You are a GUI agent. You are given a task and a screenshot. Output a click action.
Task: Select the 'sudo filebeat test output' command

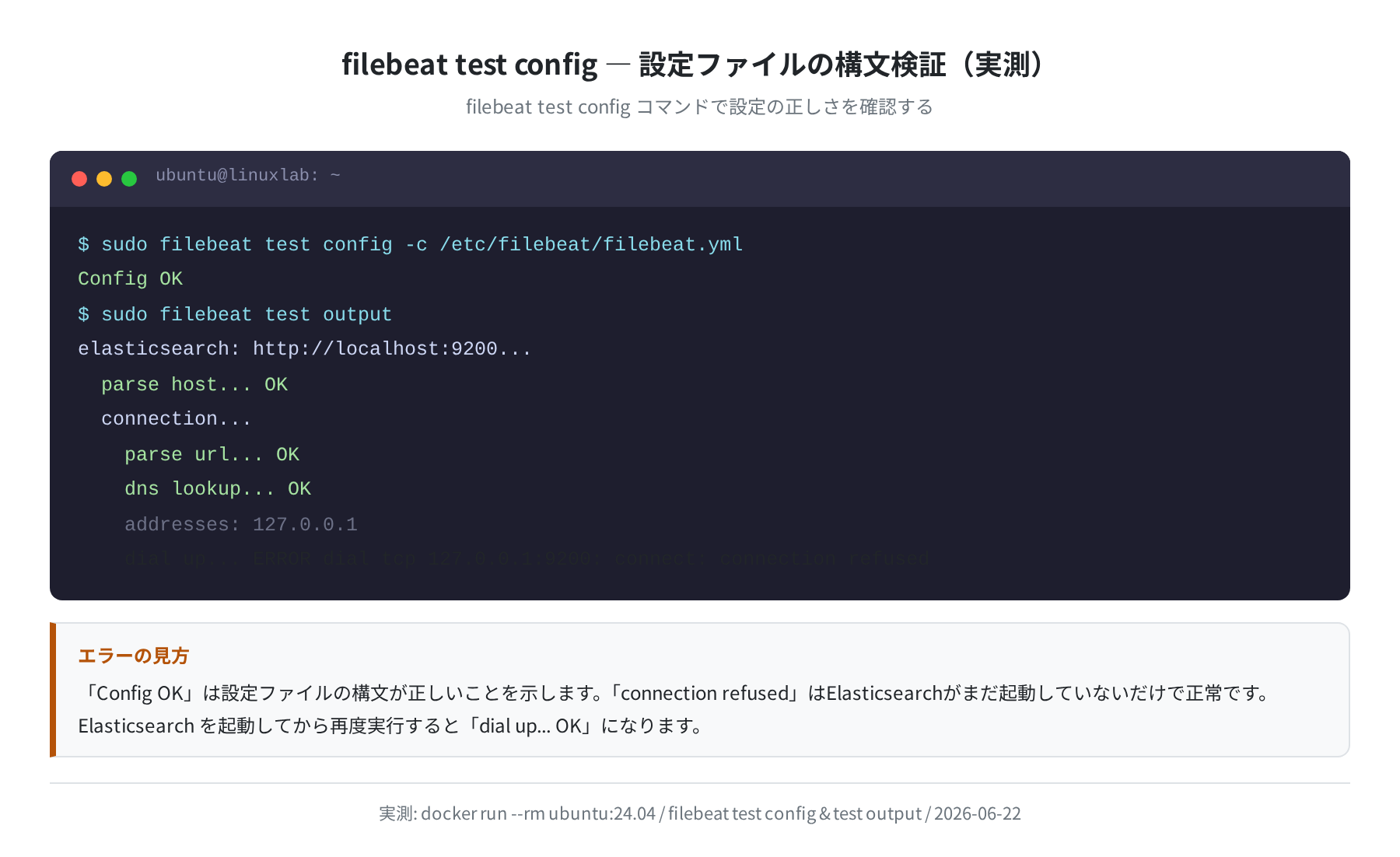(235, 314)
